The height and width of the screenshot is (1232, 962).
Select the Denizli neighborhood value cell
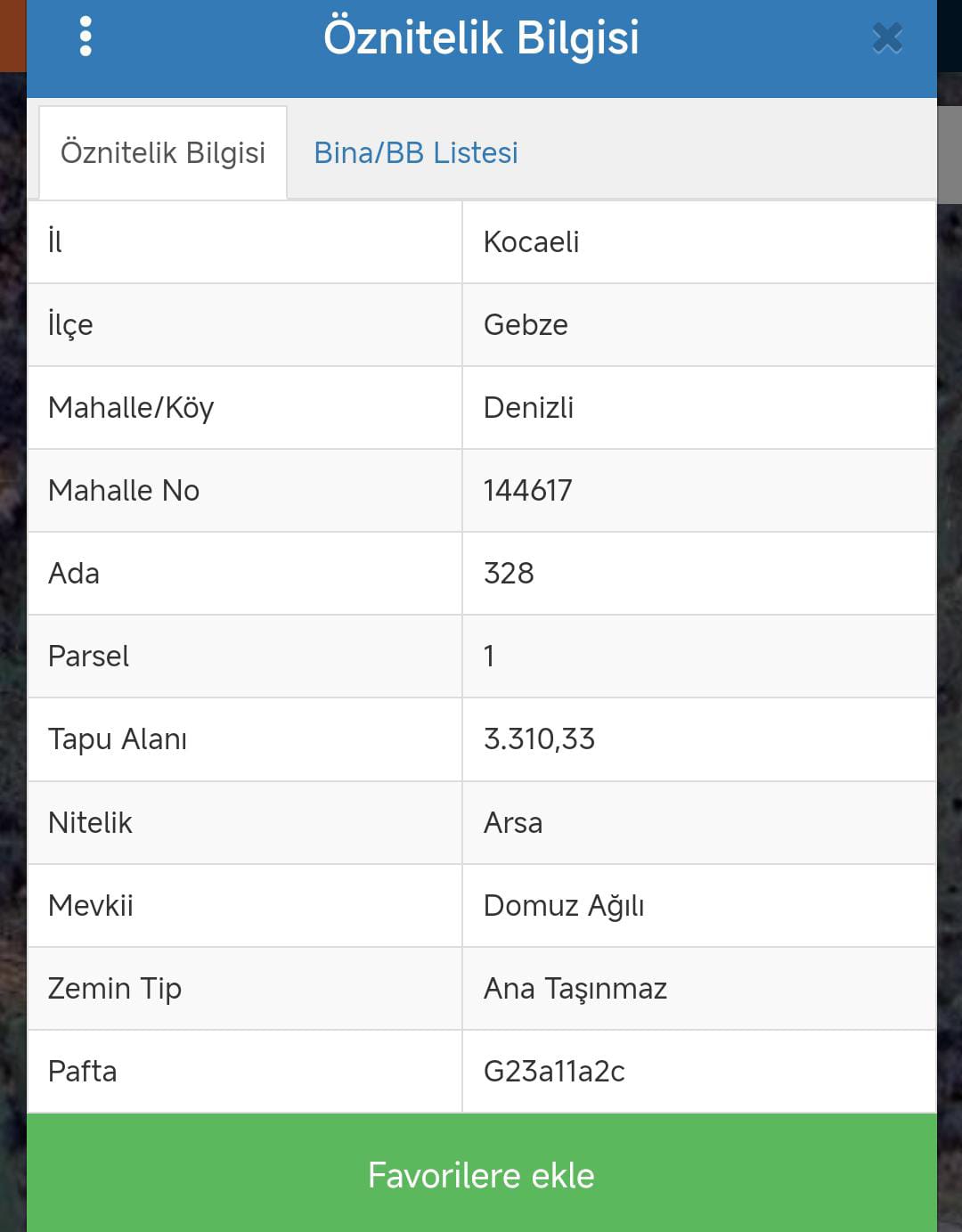click(x=699, y=407)
